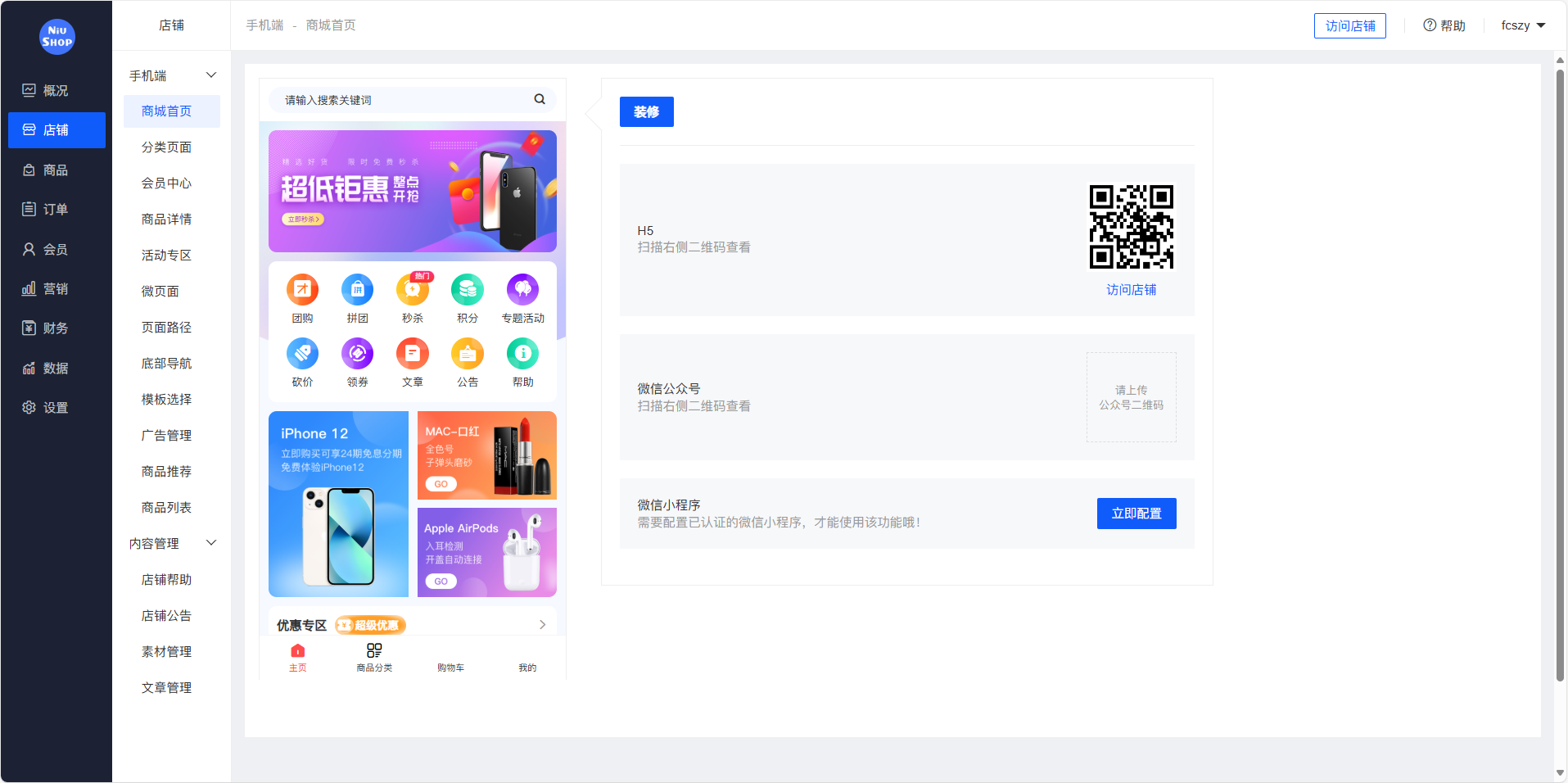Tap the 拼团 icon in preview
Viewport: 1568px width, 783px height.
357,289
